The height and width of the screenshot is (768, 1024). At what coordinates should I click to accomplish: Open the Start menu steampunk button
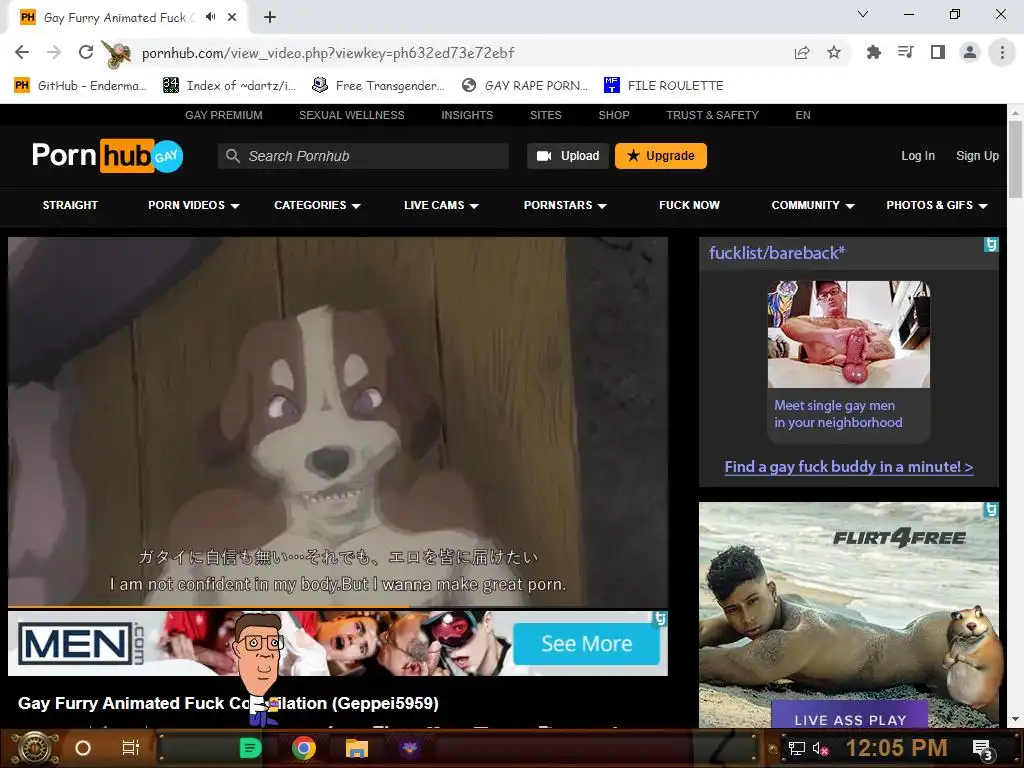[x=36, y=748]
